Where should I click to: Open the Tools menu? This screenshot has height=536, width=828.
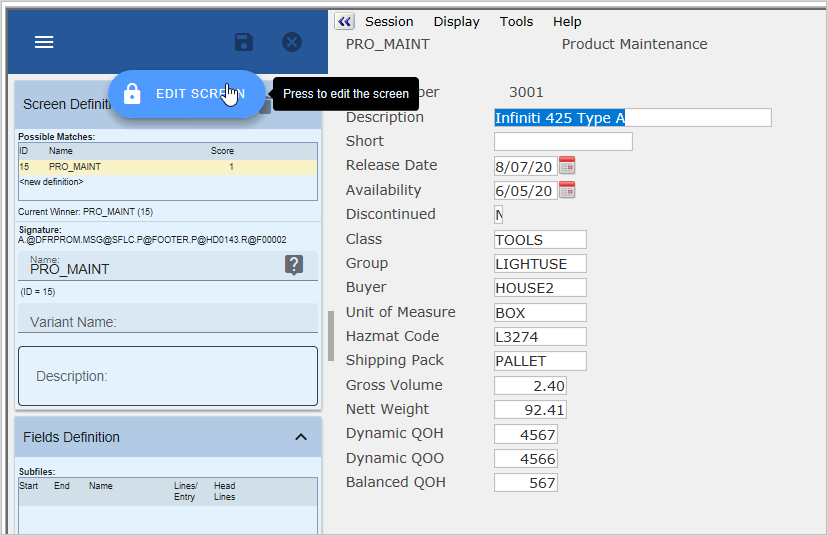(516, 21)
